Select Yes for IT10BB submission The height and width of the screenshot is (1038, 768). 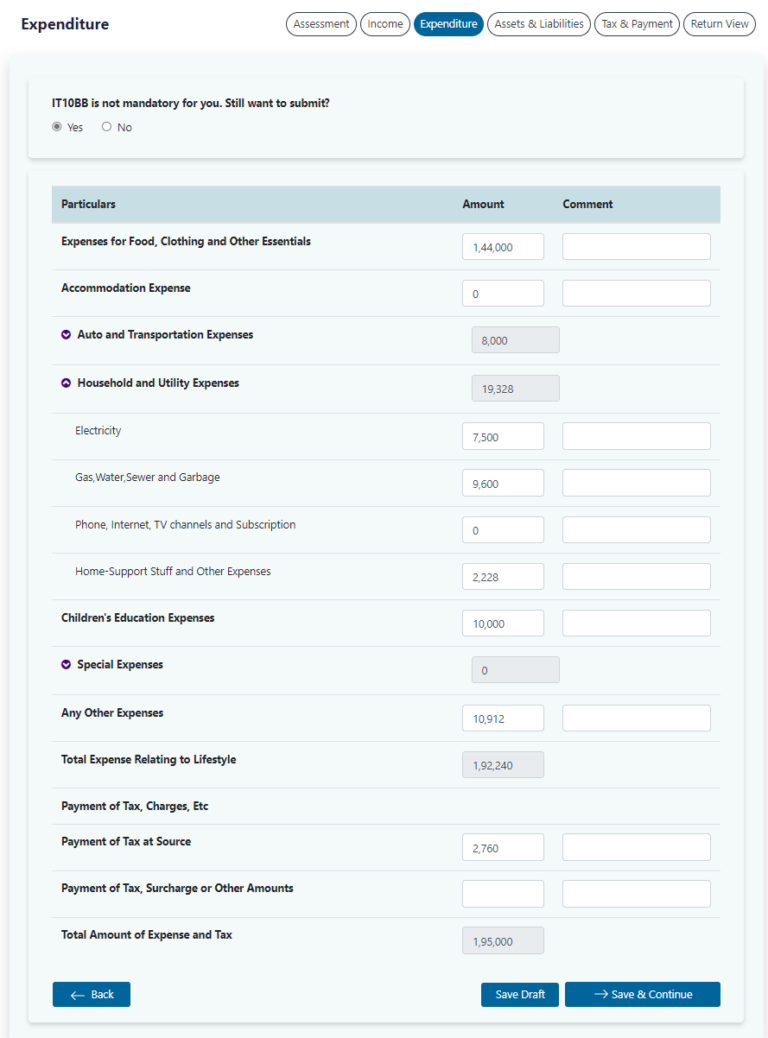57,127
